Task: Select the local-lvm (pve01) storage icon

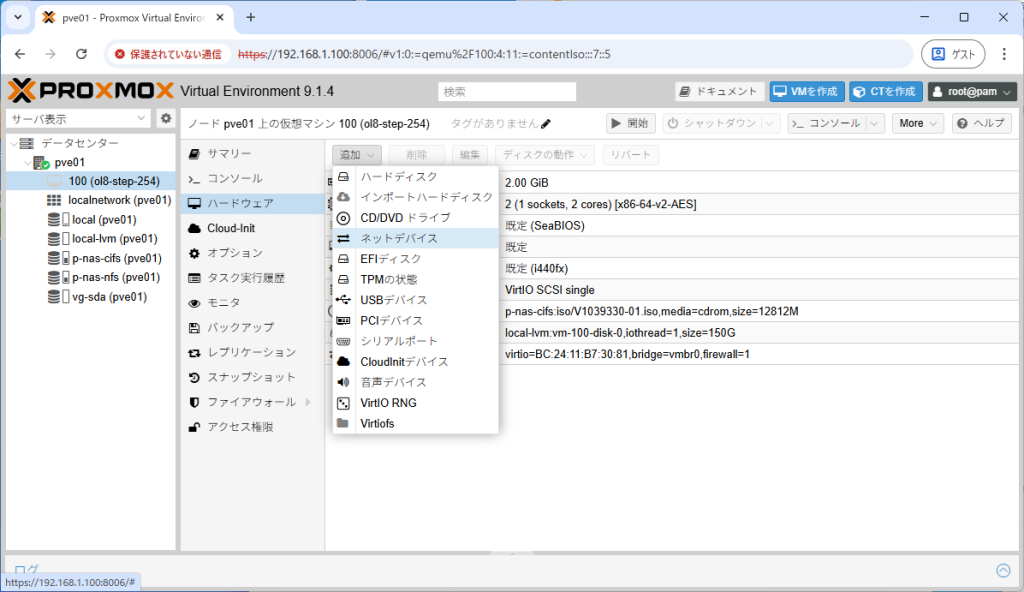Action: pos(53,239)
